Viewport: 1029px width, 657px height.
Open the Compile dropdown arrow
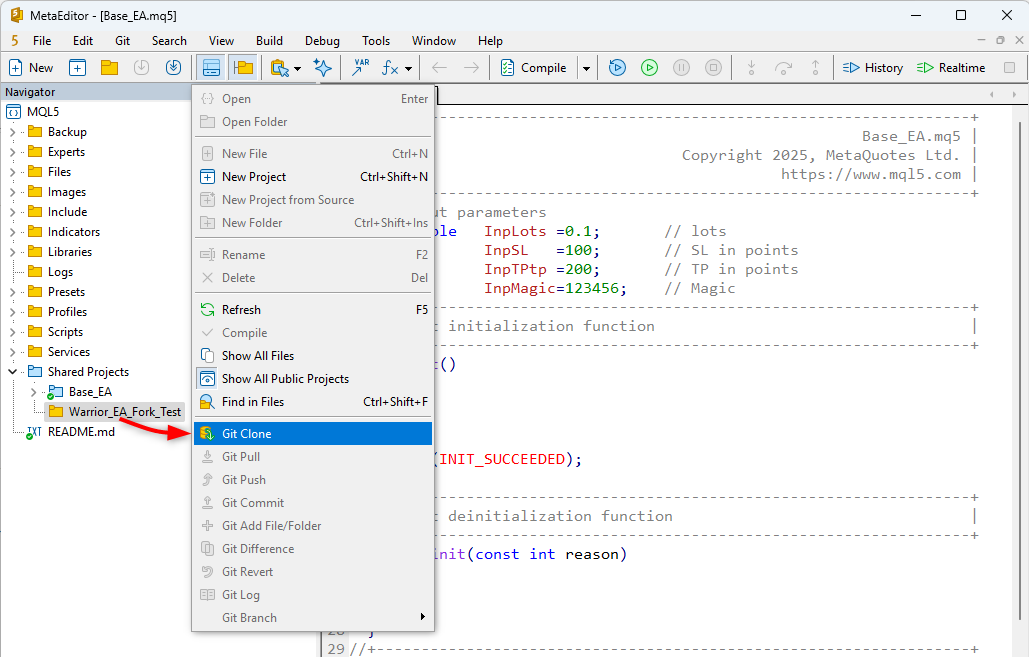[x=586, y=68]
